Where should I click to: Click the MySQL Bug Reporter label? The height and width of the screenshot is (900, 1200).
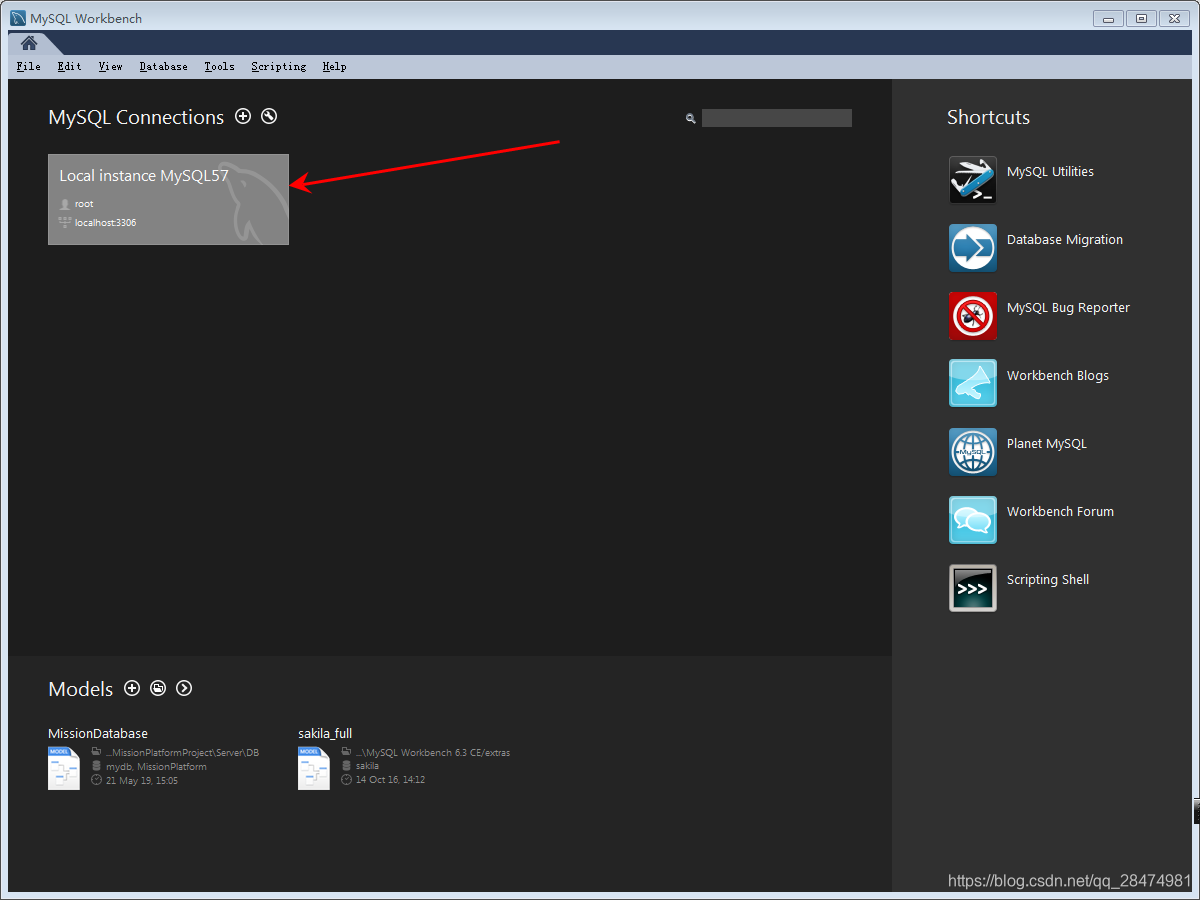[1068, 308]
